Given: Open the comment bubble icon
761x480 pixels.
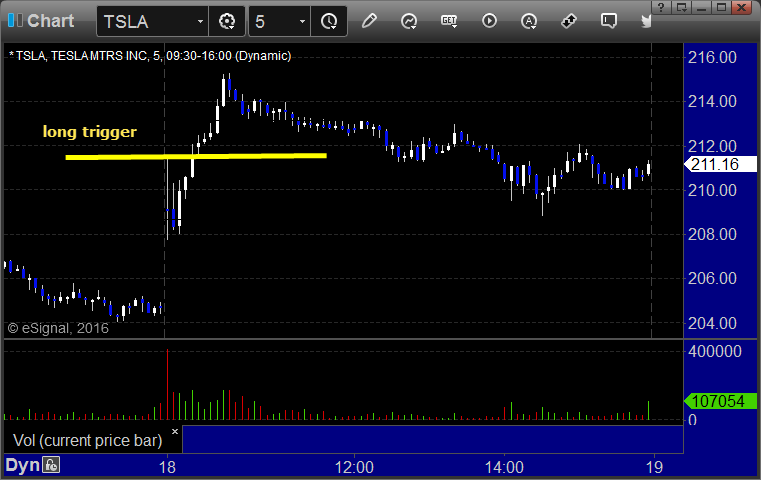Looking at the screenshot, I should pos(609,21).
